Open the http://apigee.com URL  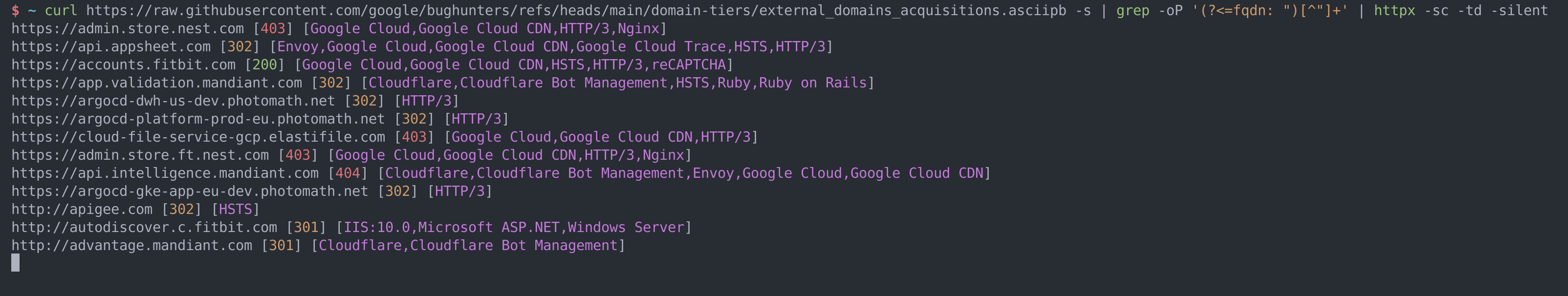tap(82, 209)
